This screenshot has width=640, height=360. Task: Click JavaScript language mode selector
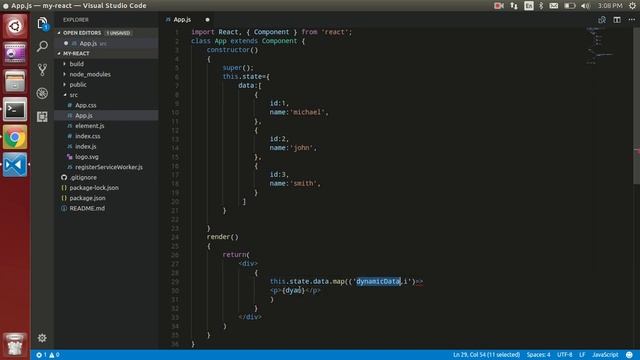pyautogui.click(x=605, y=355)
